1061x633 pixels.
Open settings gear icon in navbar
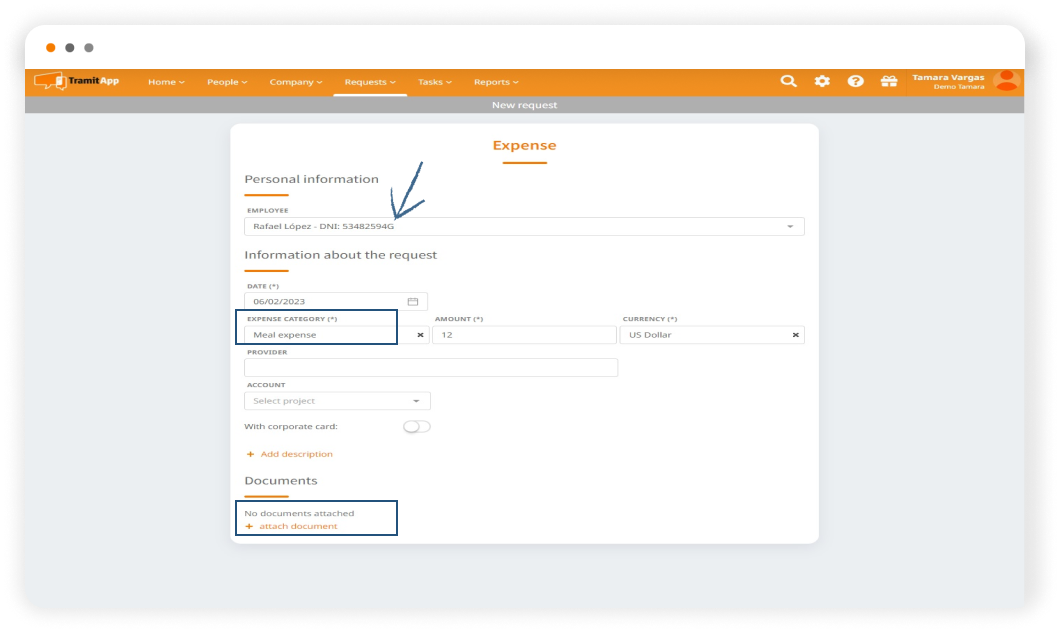[822, 81]
